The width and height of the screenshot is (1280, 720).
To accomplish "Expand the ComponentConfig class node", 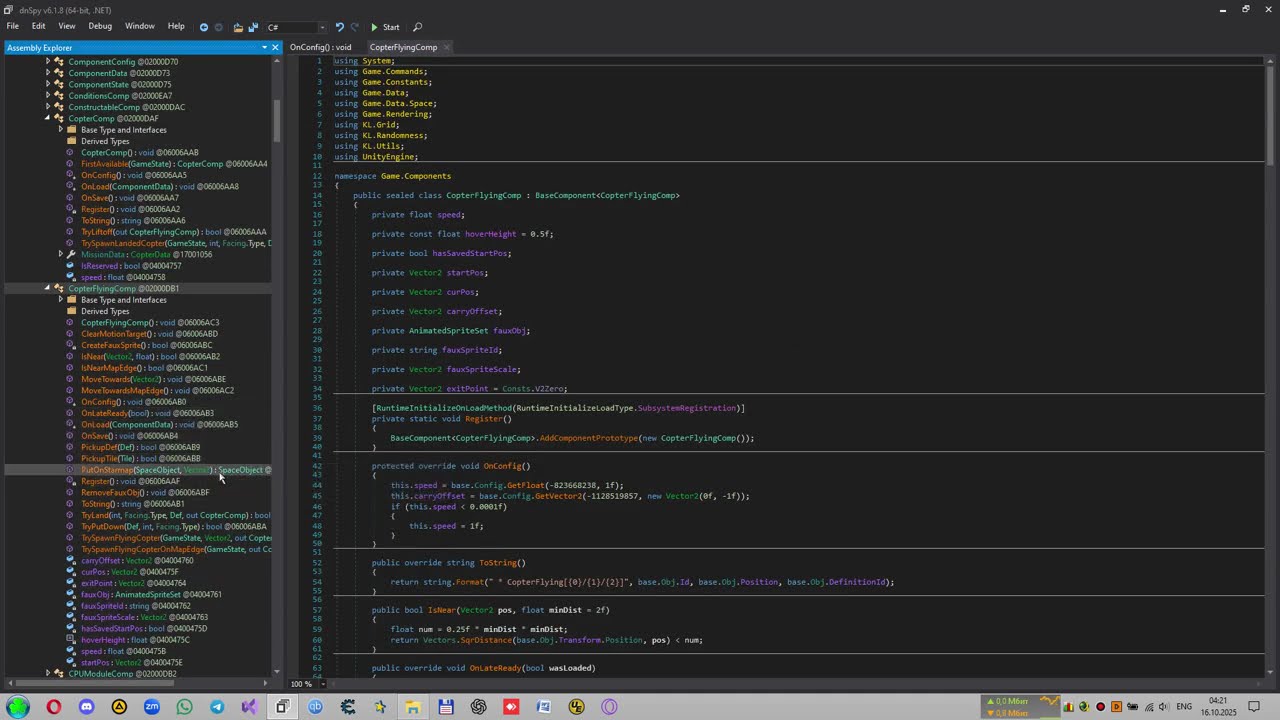I will click(x=47, y=62).
